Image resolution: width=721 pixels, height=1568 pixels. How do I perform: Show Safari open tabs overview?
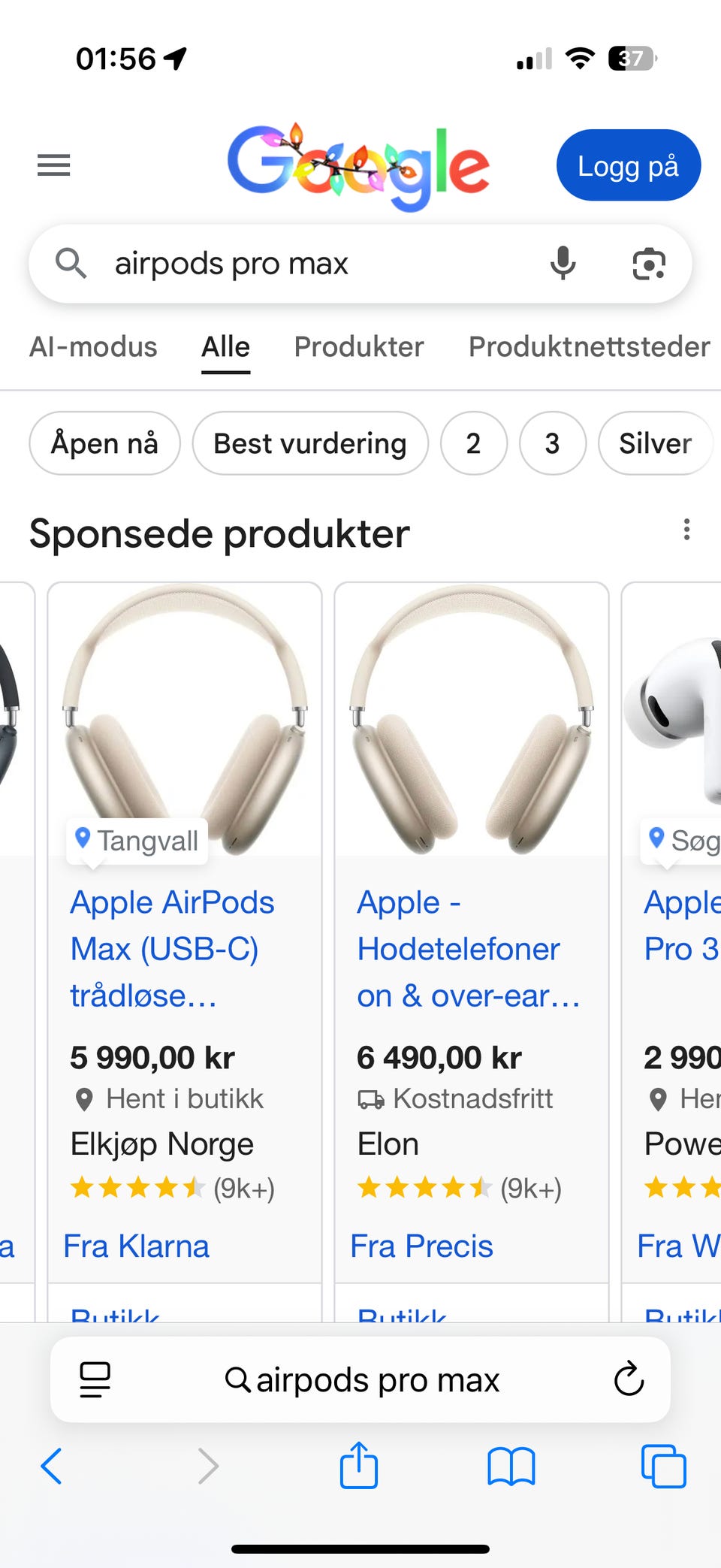tap(664, 1466)
